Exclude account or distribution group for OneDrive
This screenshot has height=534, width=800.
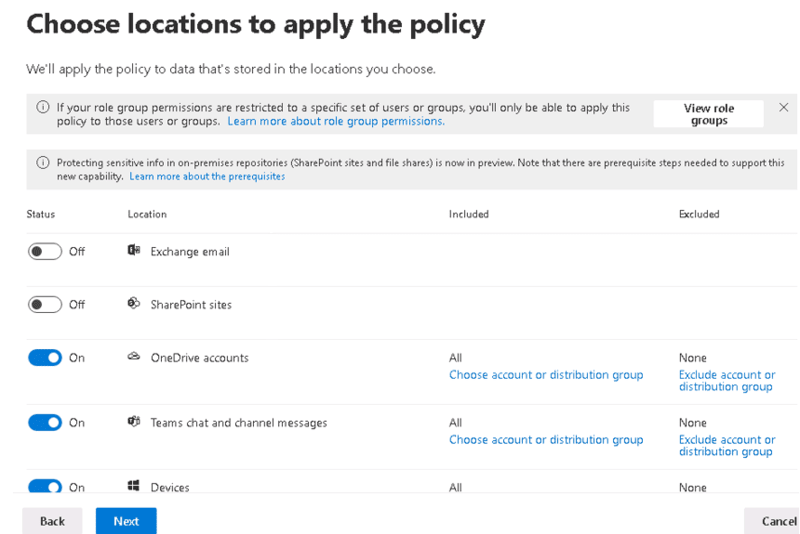(x=727, y=380)
